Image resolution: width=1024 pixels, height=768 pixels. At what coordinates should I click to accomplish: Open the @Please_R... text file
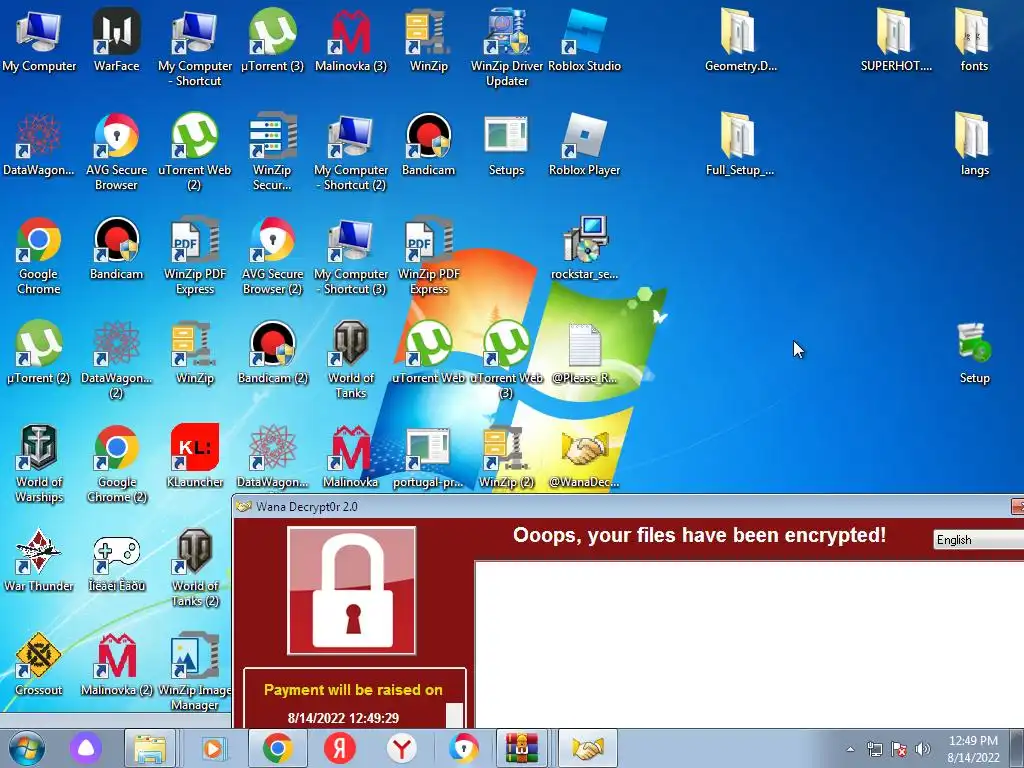point(584,352)
